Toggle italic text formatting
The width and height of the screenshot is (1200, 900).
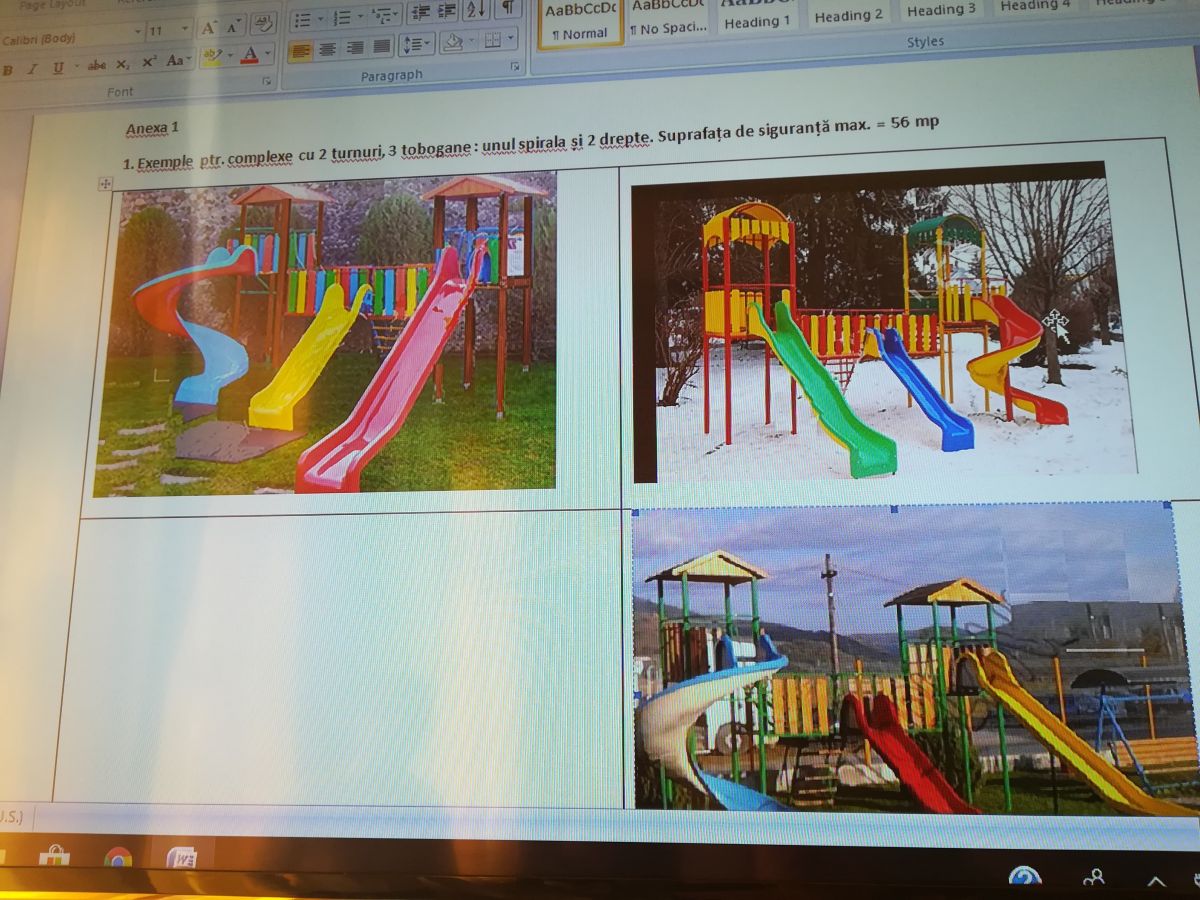coord(32,68)
